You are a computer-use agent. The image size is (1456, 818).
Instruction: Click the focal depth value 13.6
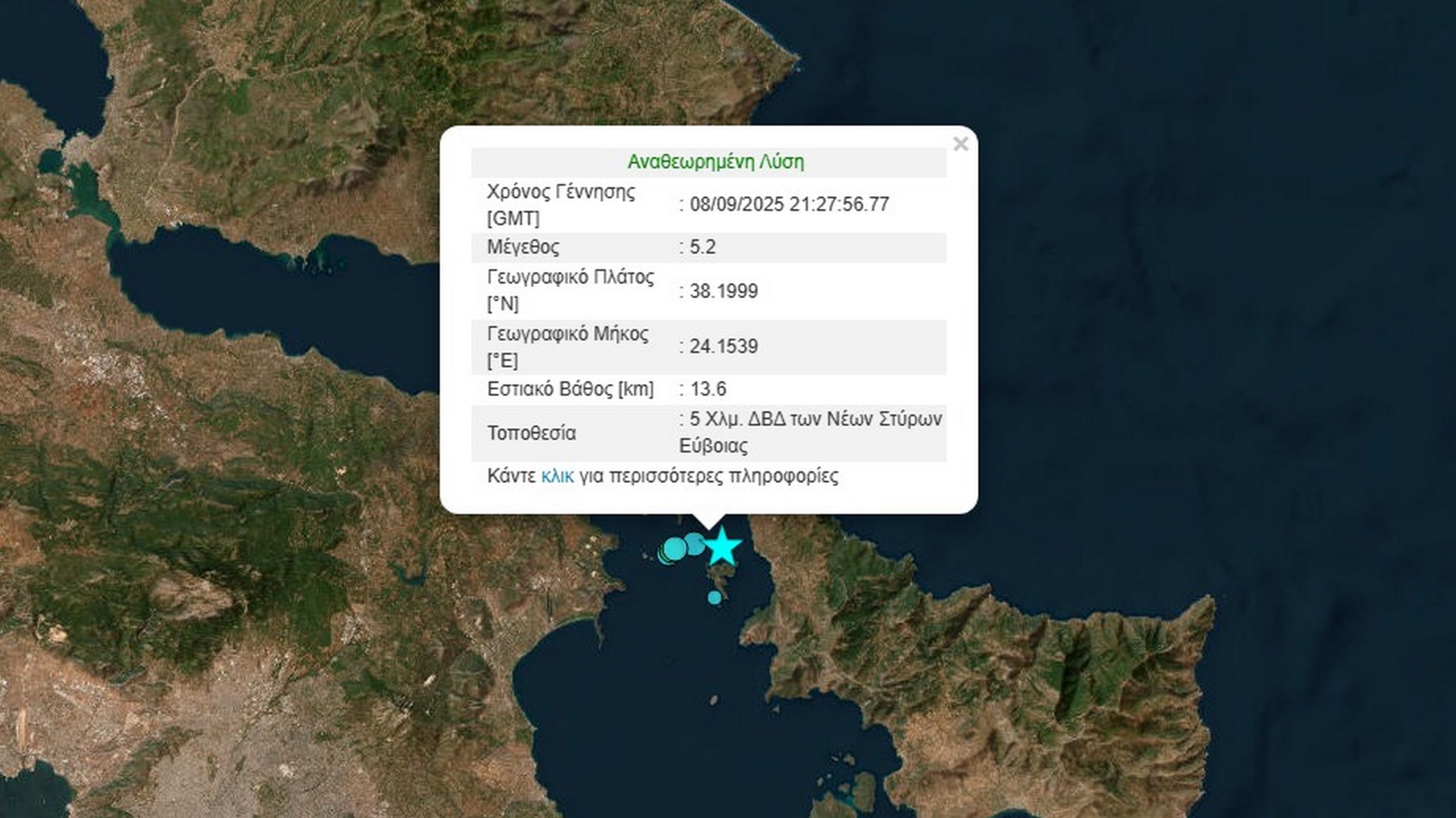pos(708,389)
